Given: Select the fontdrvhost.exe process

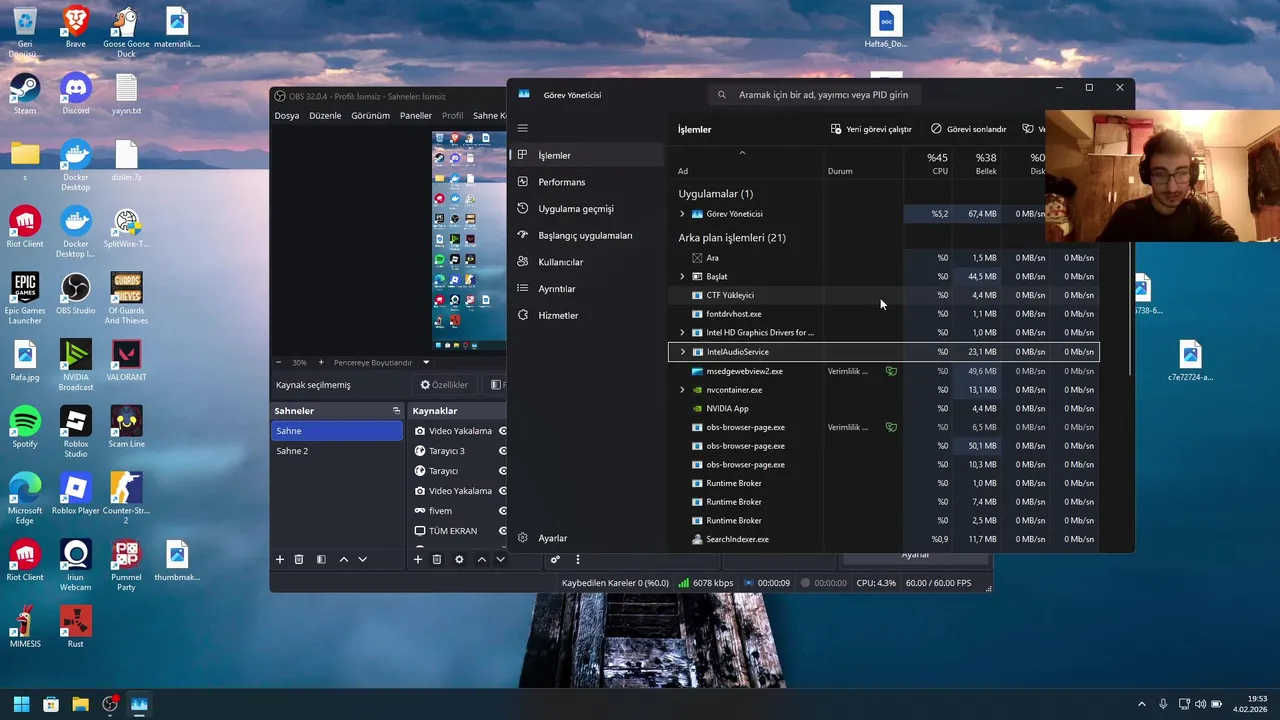Looking at the screenshot, I should [884, 314].
